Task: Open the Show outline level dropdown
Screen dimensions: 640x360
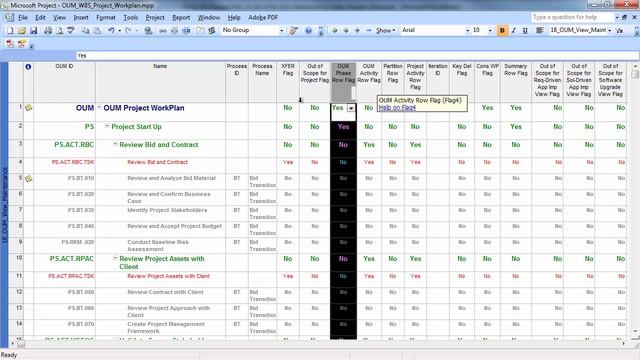Action: 386,31
